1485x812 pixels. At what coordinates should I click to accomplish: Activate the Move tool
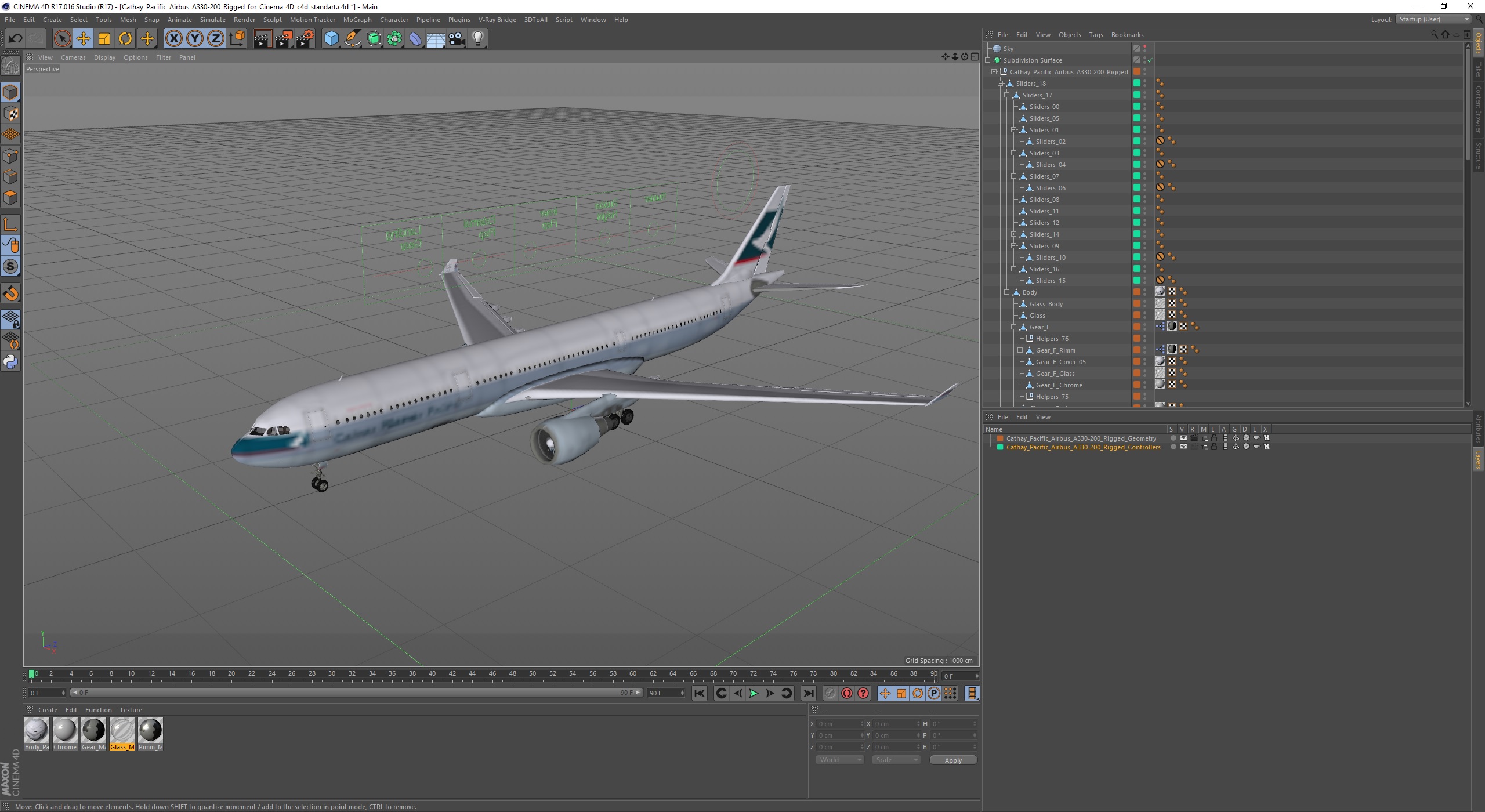click(84, 39)
